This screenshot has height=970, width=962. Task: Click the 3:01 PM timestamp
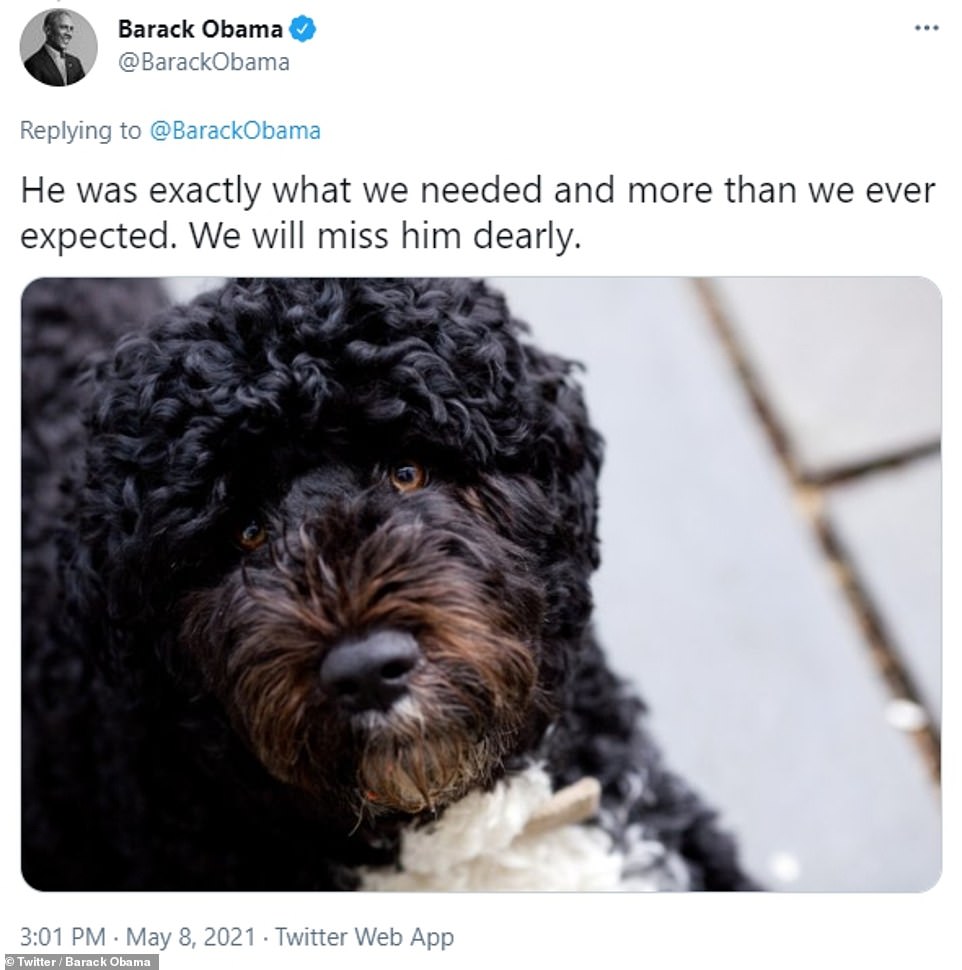pyautogui.click(x=62, y=937)
